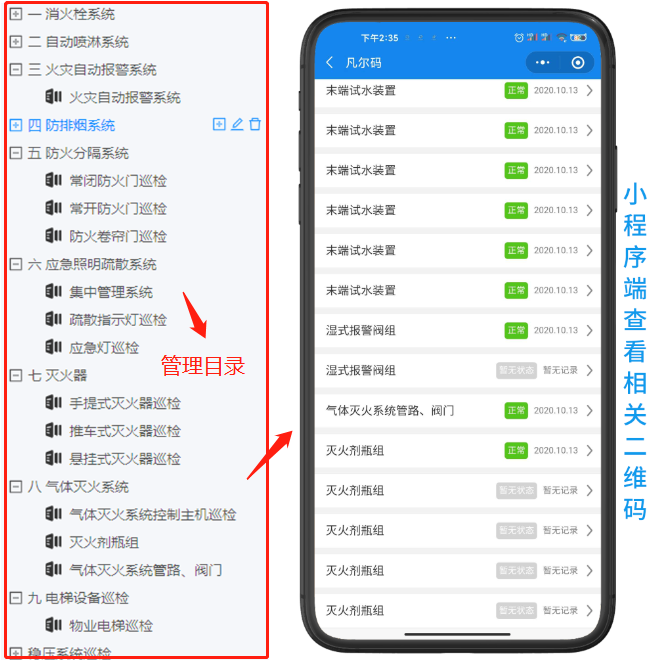Click the add child icon beside 四 防排烟系统
The image size is (658, 660).
click(x=219, y=124)
